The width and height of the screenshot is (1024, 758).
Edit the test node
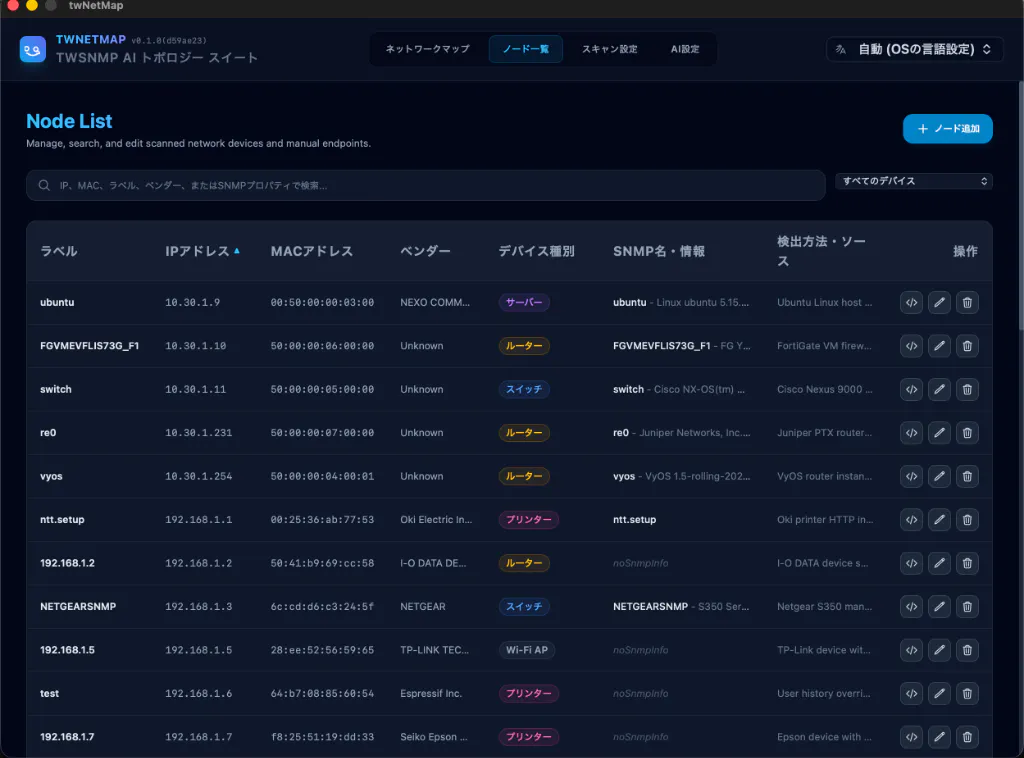point(939,693)
